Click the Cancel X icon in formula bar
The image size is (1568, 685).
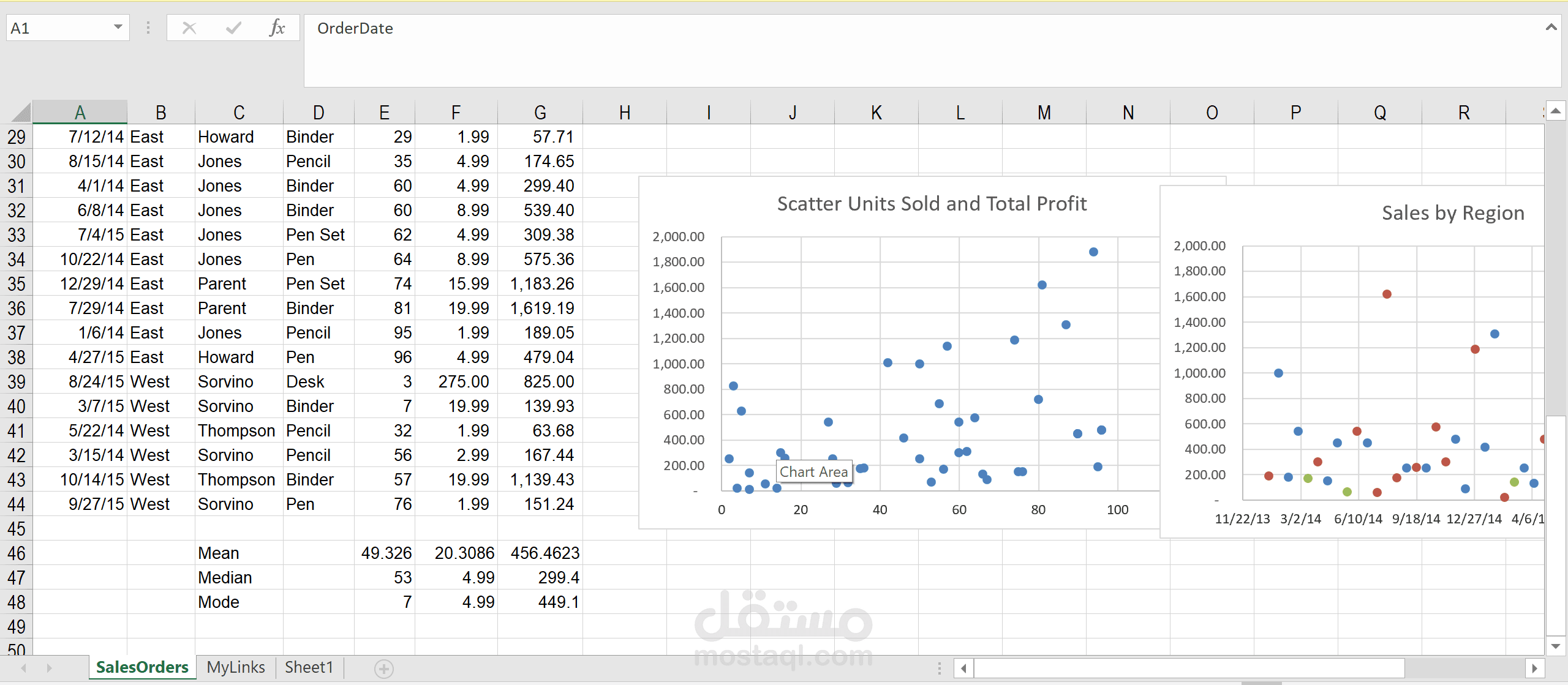click(189, 28)
